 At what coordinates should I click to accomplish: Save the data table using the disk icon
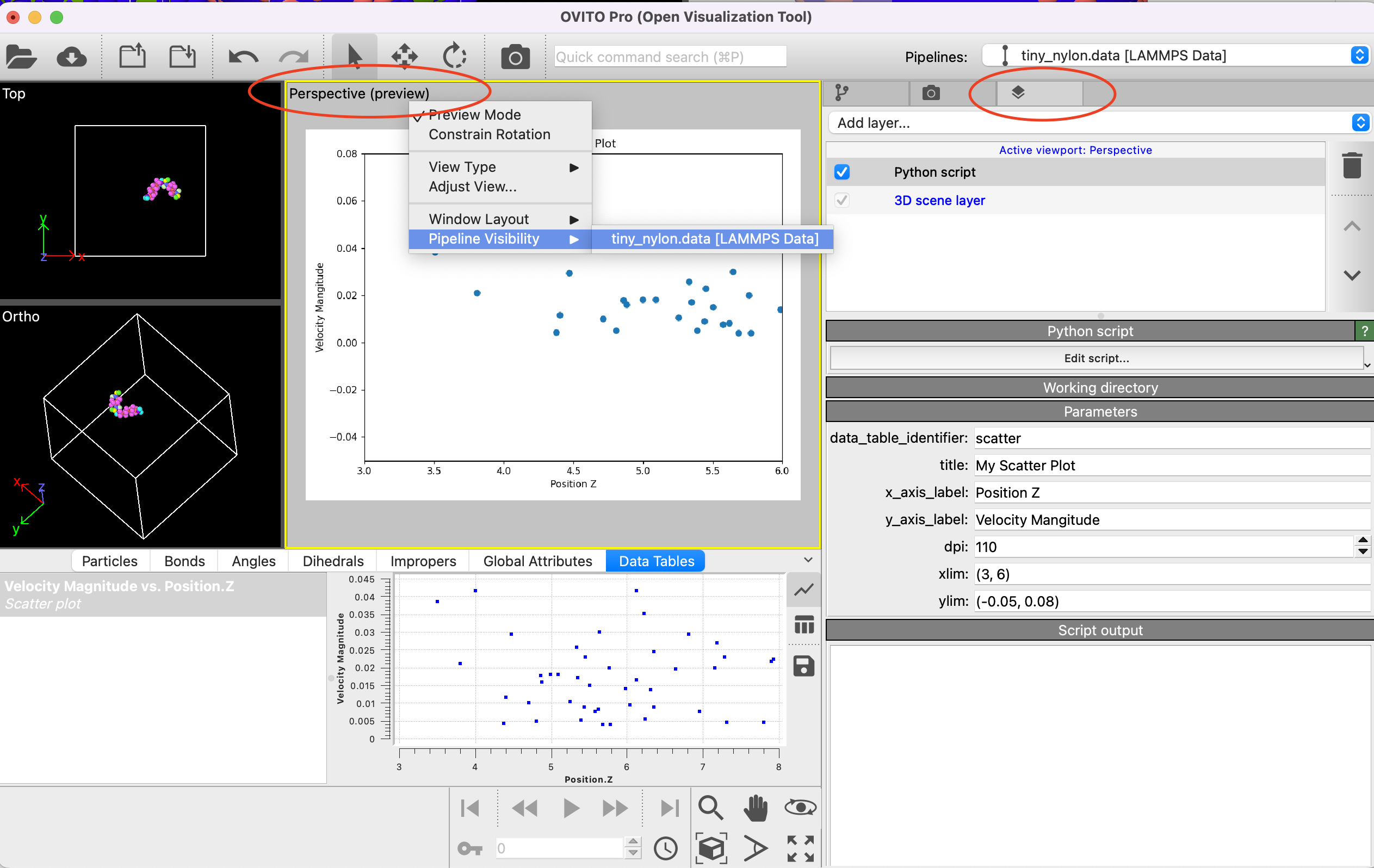(x=804, y=666)
